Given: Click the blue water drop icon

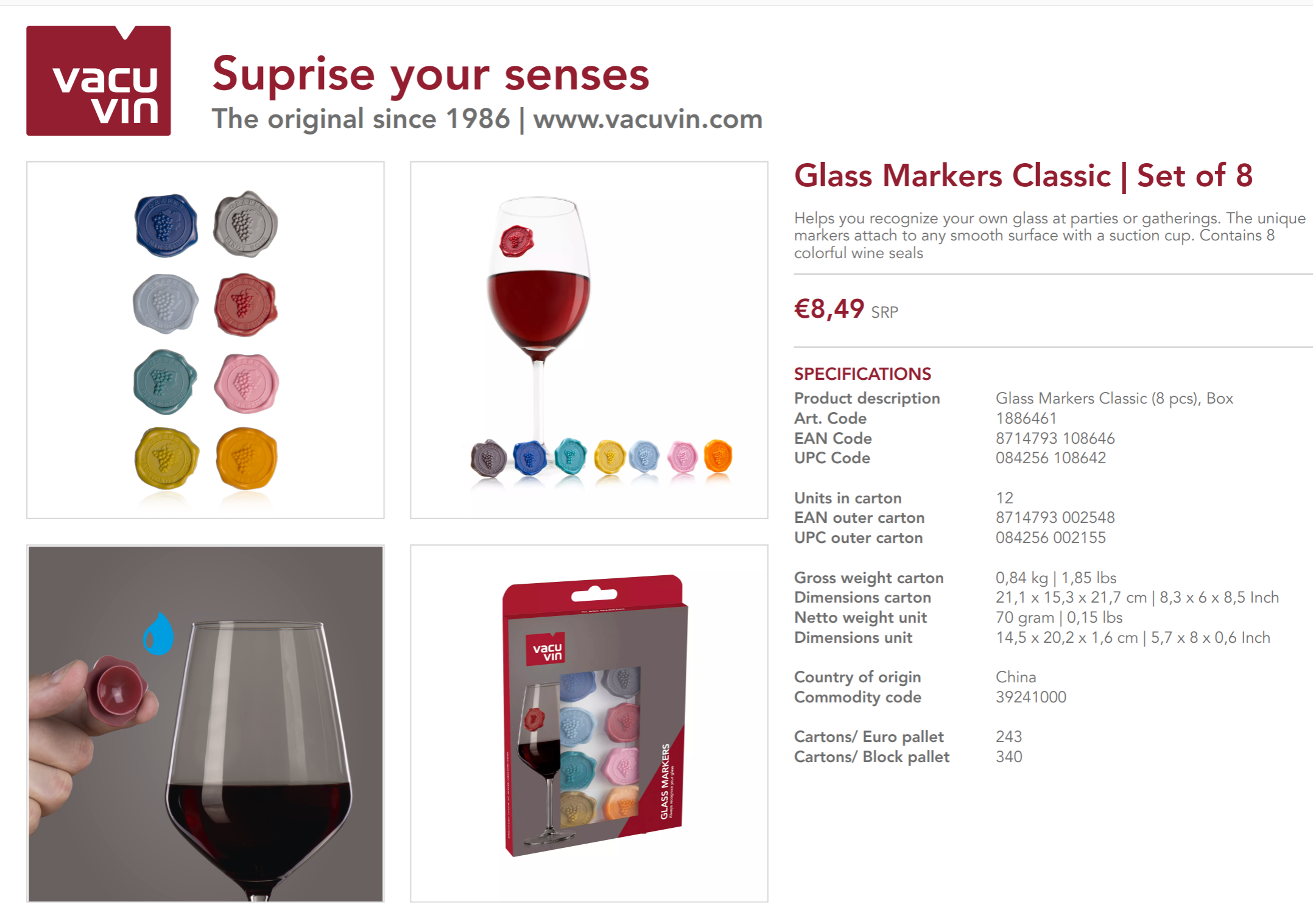Looking at the screenshot, I should (x=158, y=634).
